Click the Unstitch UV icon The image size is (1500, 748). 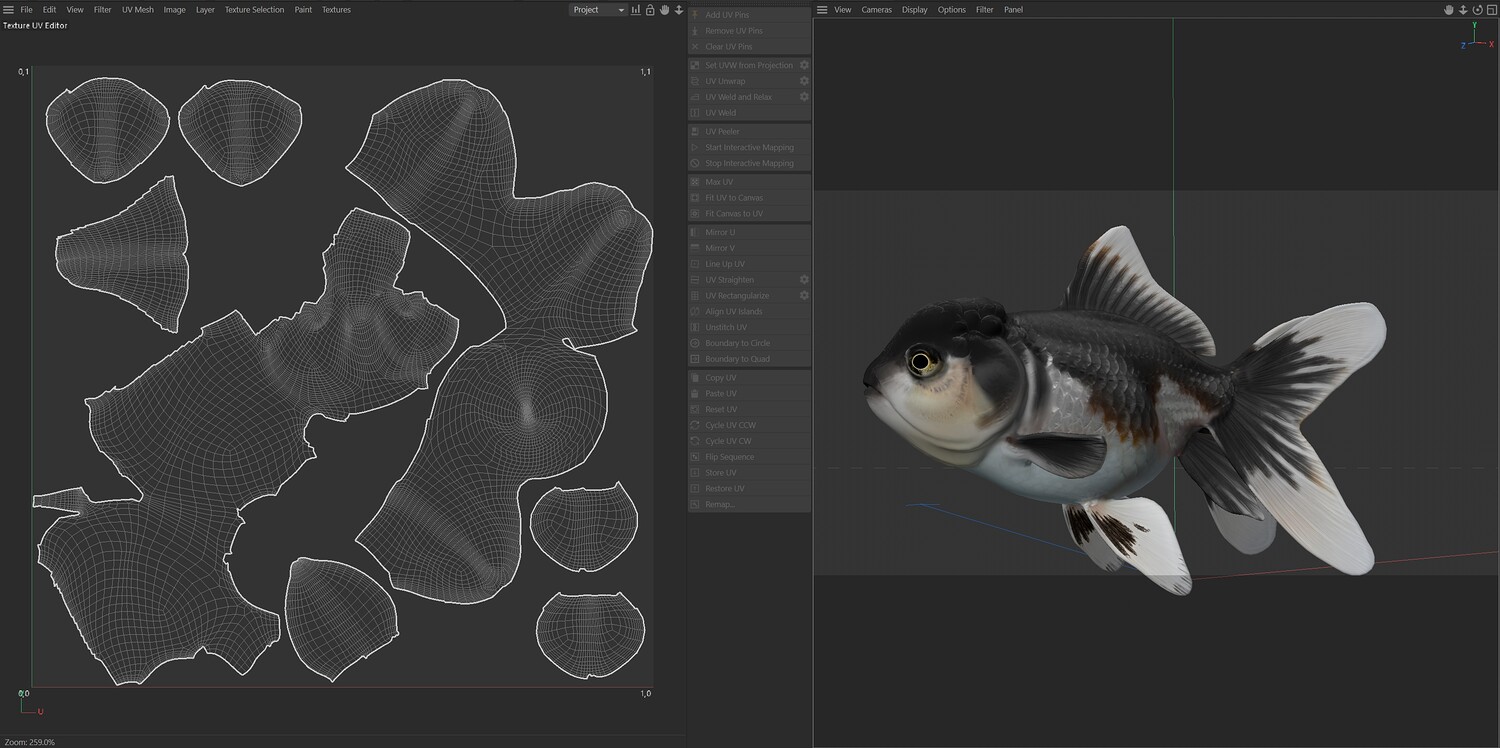coord(695,328)
